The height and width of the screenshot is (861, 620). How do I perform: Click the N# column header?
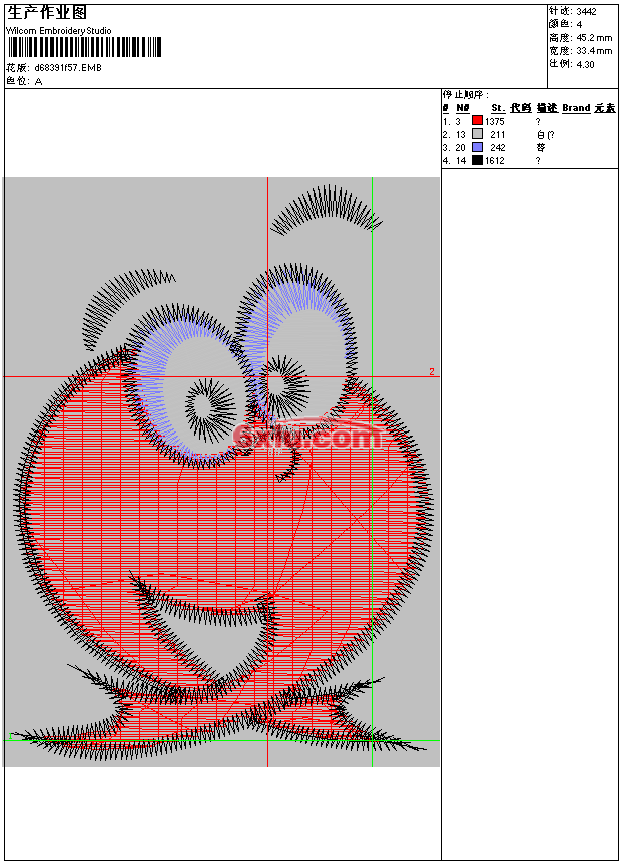point(463,108)
